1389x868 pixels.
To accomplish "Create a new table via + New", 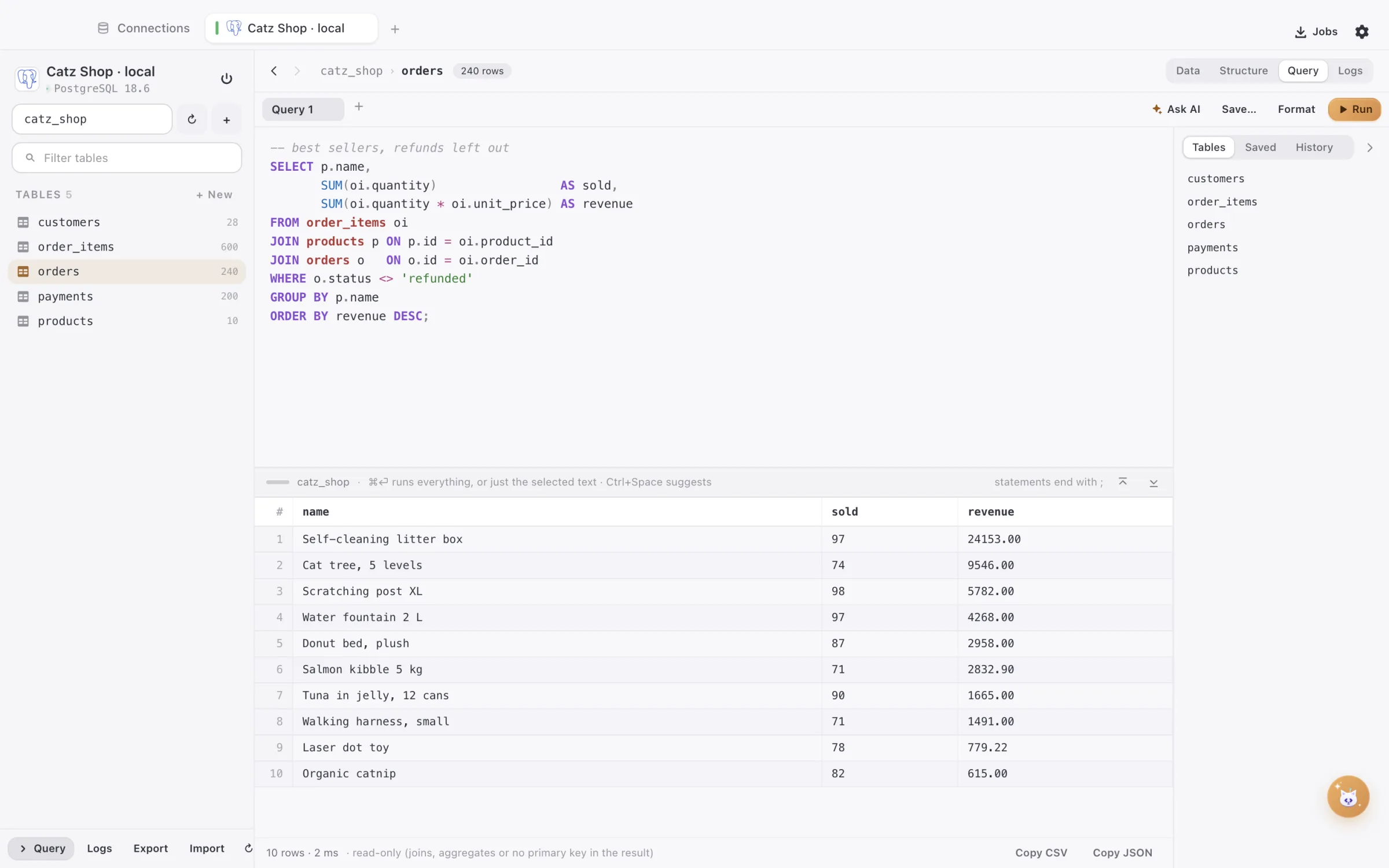I will (x=214, y=195).
